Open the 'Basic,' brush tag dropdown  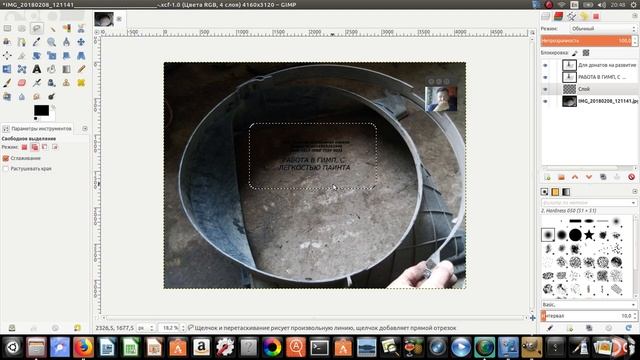[x=589, y=305]
